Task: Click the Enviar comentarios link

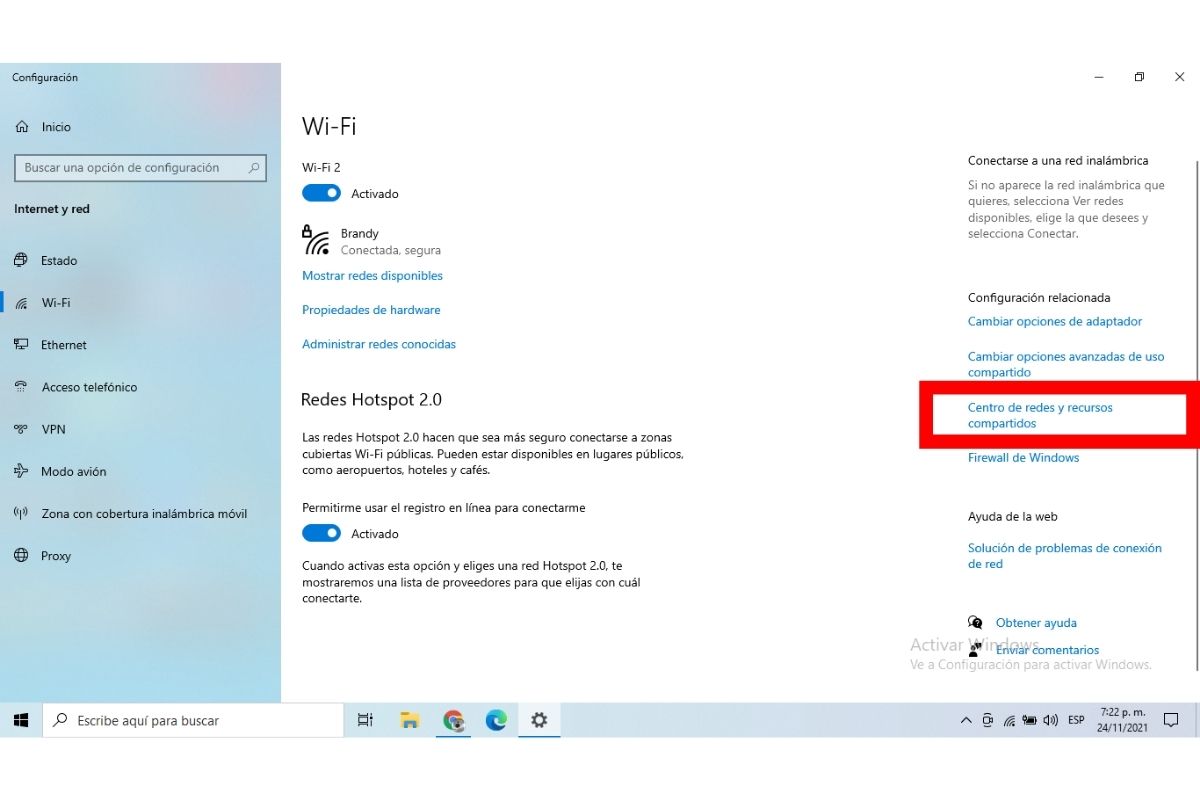Action: pyautogui.click(x=1047, y=650)
